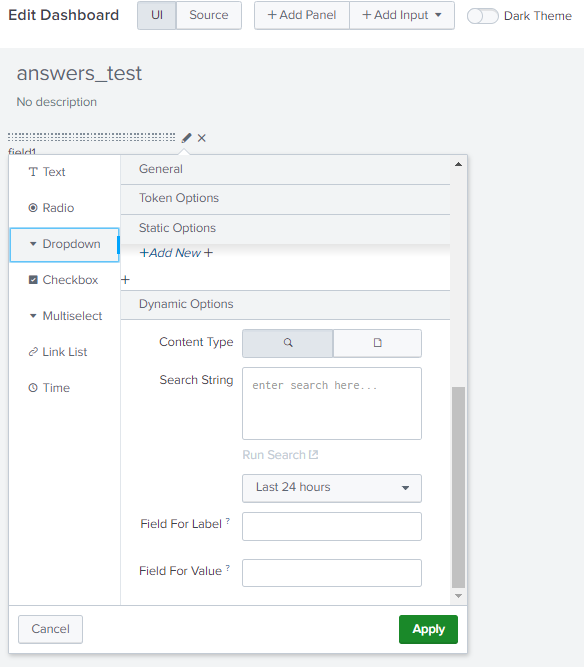Click the pencil edit icon for field1

coord(186,138)
